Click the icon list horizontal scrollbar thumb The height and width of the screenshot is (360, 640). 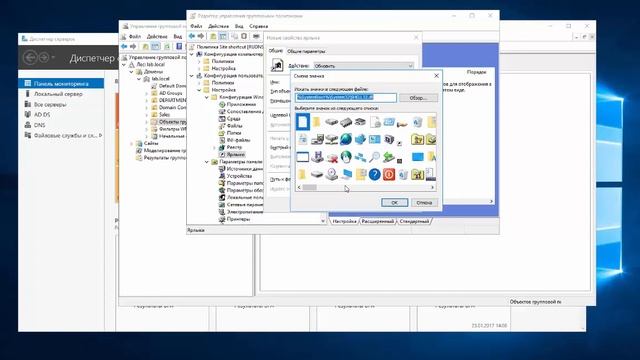(309, 187)
